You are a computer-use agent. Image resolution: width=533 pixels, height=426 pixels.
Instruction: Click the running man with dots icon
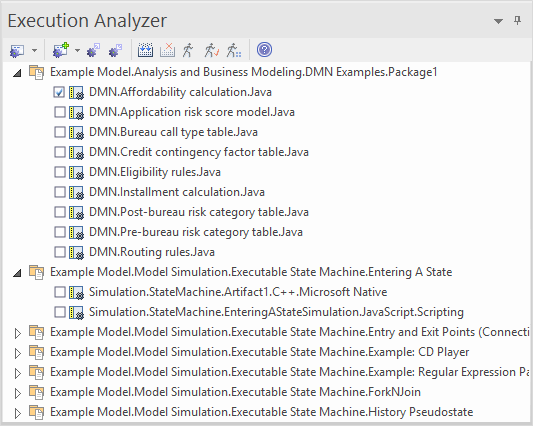234,50
